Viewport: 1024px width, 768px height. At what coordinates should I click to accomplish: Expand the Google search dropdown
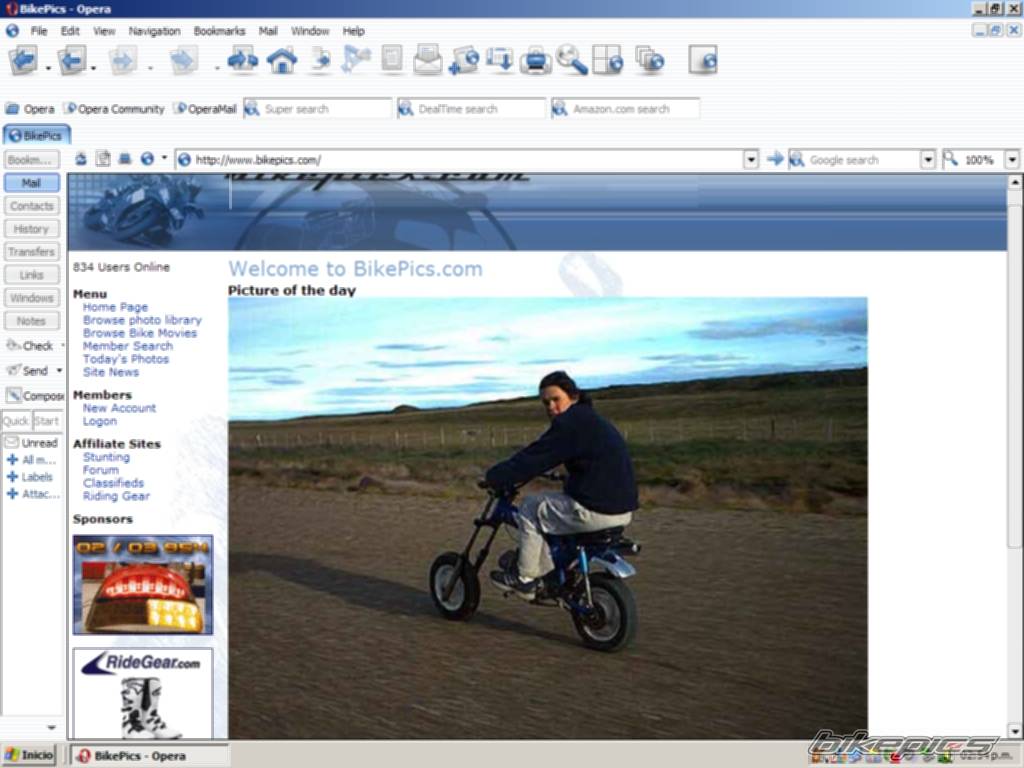pyautogui.click(x=927, y=159)
